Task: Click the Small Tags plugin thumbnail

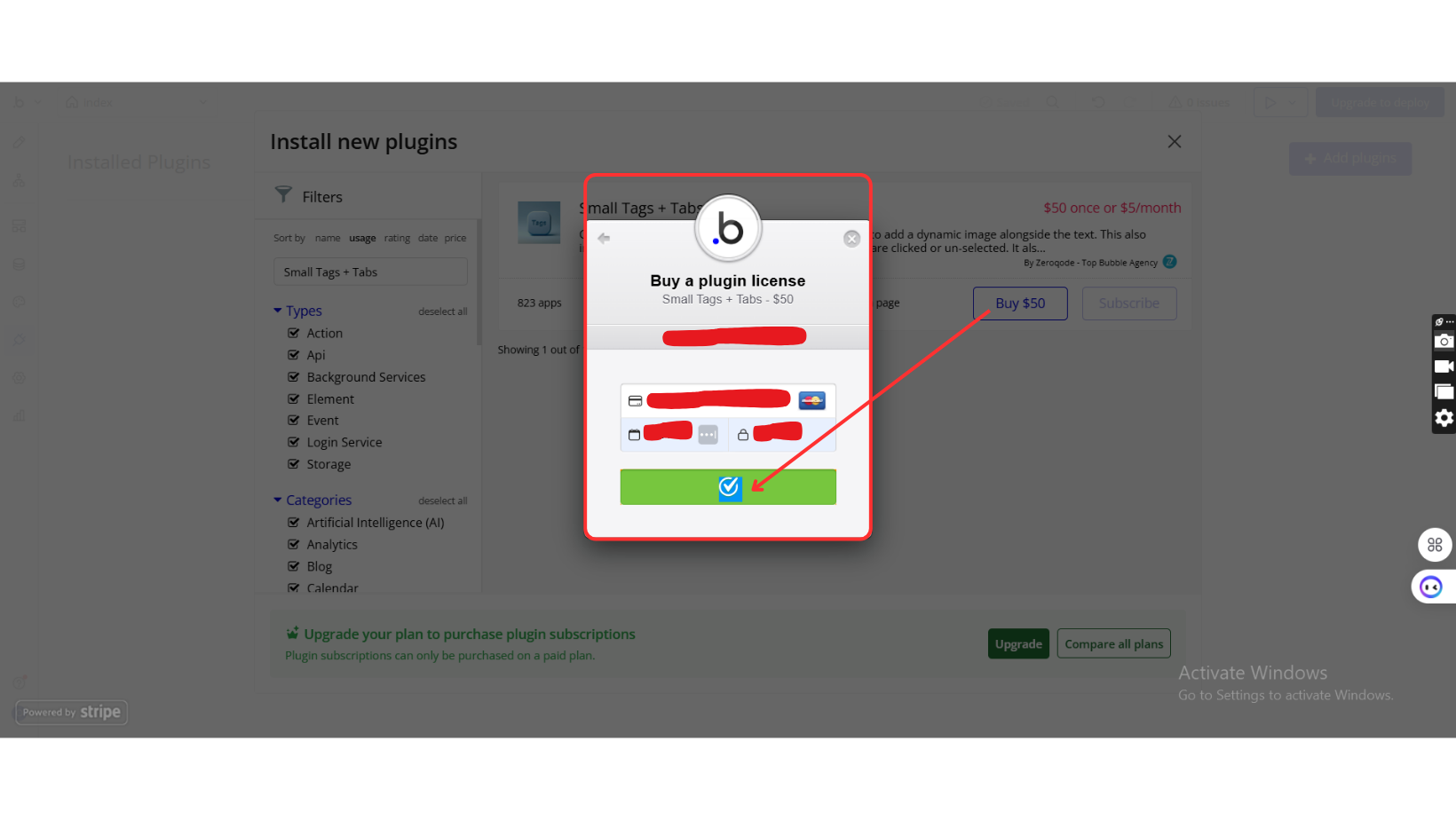Action: pyautogui.click(x=539, y=222)
